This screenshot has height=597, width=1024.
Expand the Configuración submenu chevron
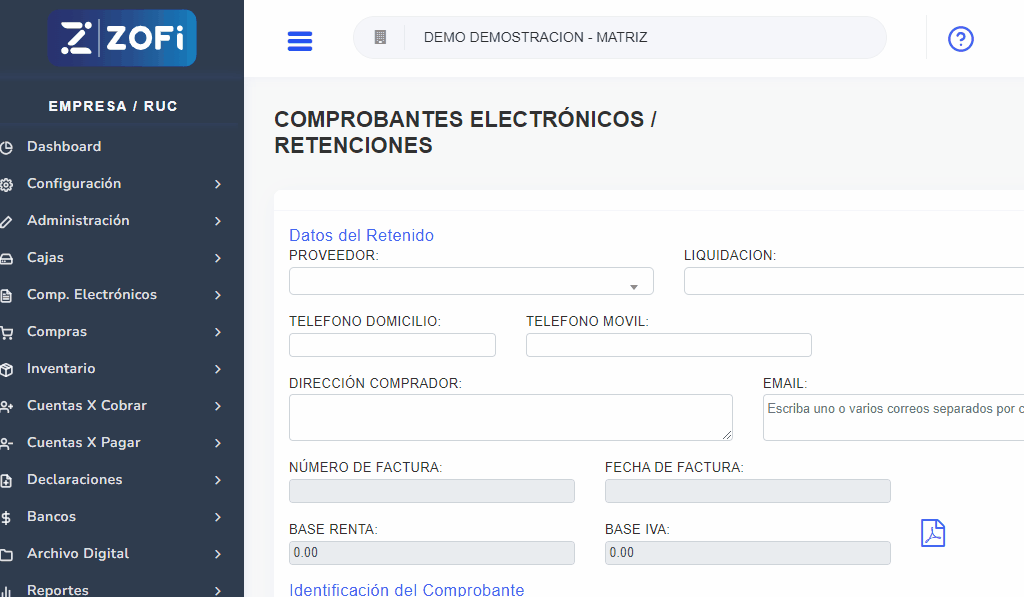coord(217,184)
